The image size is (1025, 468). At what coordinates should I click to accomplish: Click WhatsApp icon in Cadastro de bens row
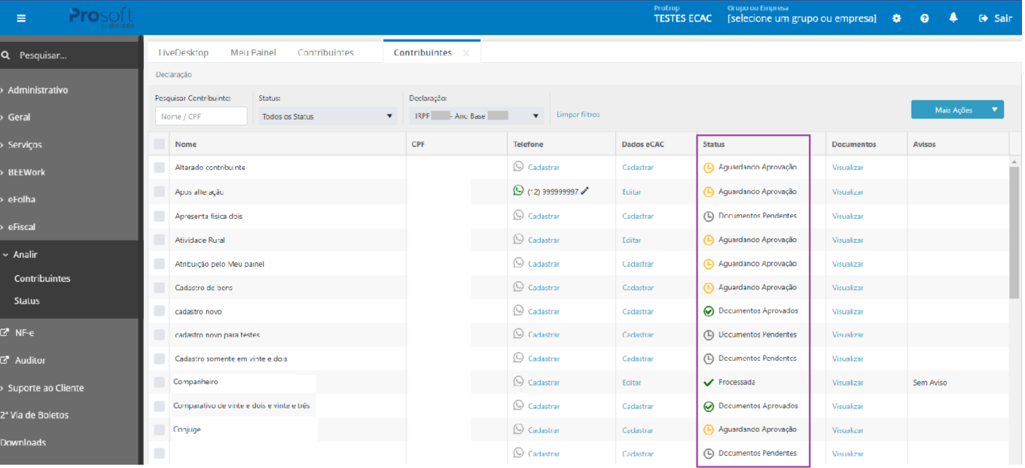coord(518,286)
